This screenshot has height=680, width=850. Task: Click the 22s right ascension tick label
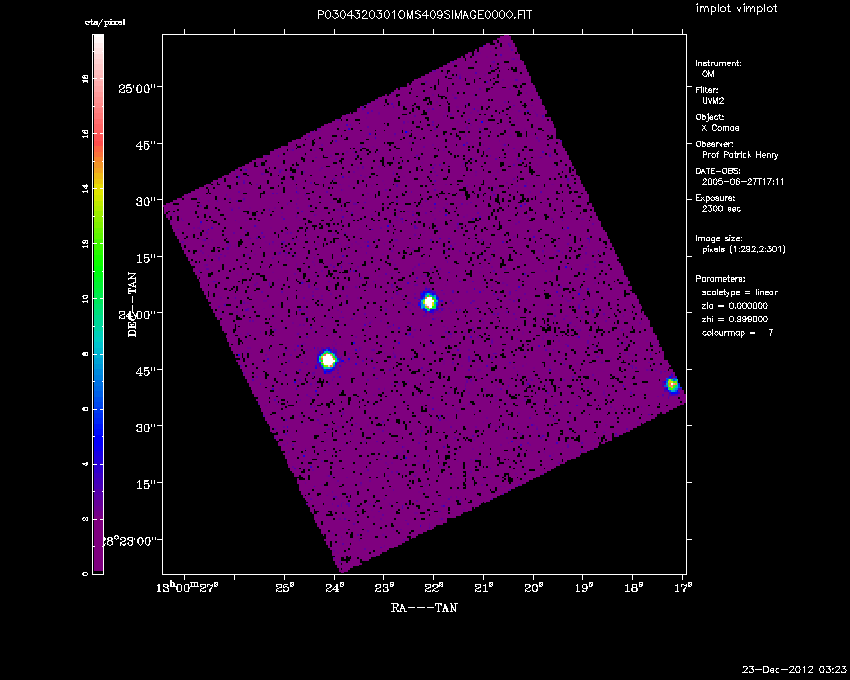[x=434, y=588]
